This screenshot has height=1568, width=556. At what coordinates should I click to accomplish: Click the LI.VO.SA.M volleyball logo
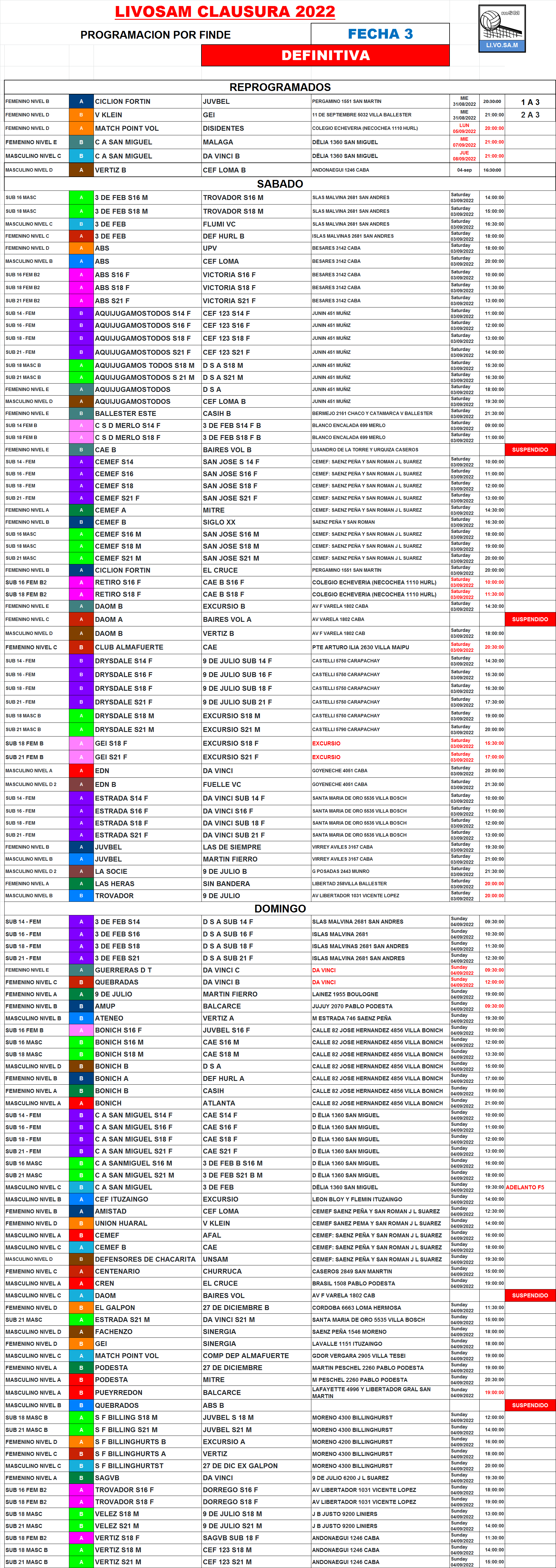pyautogui.click(x=502, y=29)
